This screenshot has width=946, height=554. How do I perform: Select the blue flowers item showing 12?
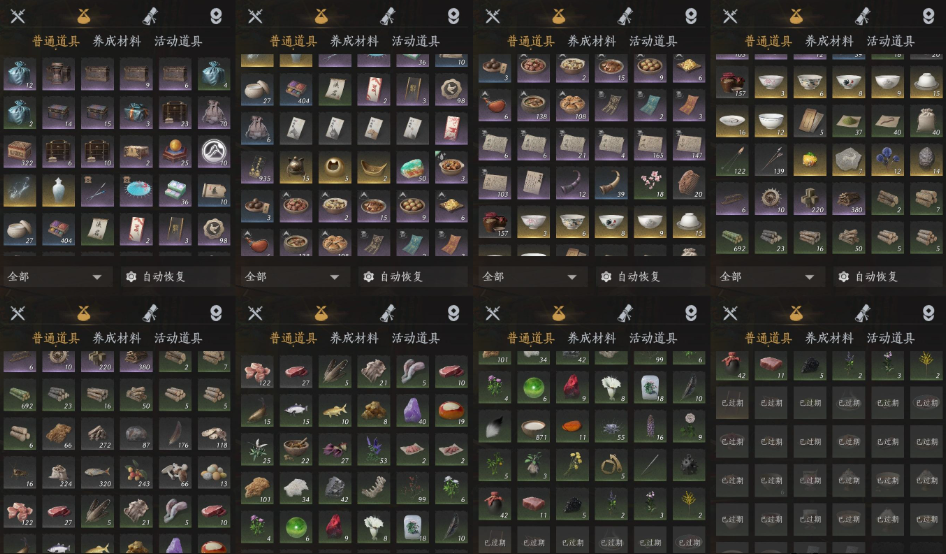click(887, 160)
